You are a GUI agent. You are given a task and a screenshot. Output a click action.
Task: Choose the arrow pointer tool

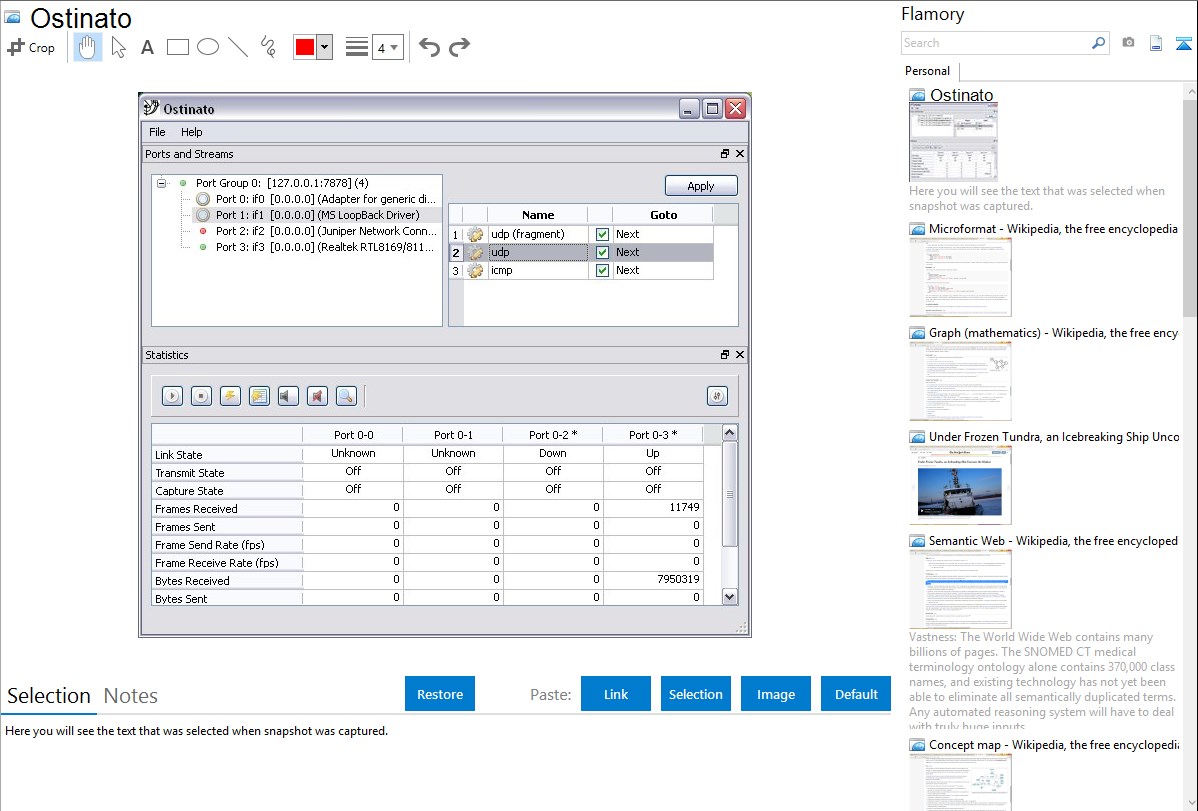(118, 47)
